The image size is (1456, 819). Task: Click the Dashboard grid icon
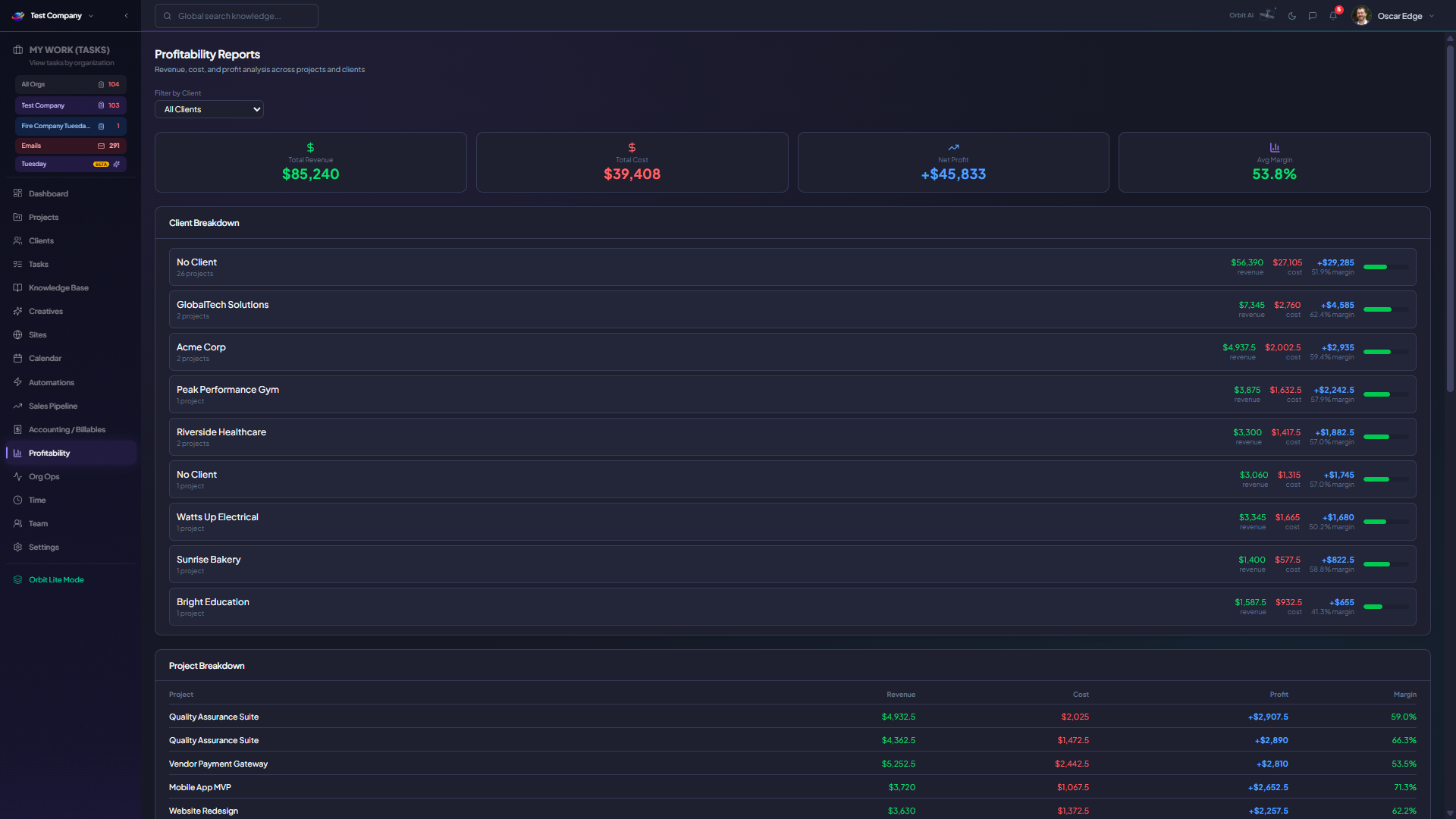17,193
